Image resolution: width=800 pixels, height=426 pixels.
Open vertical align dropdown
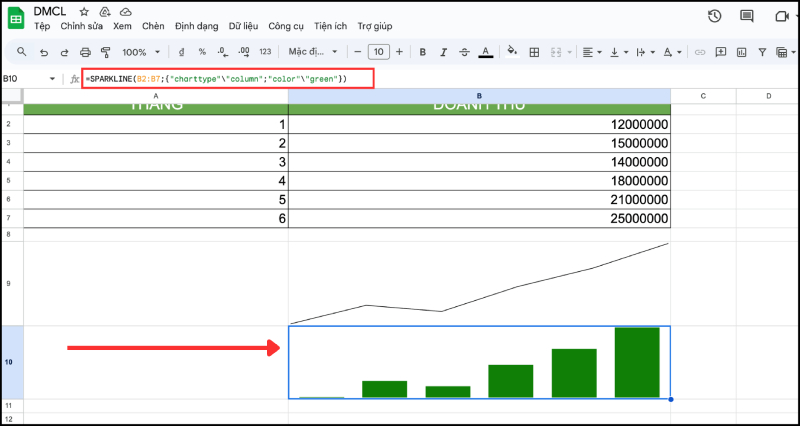click(x=619, y=52)
